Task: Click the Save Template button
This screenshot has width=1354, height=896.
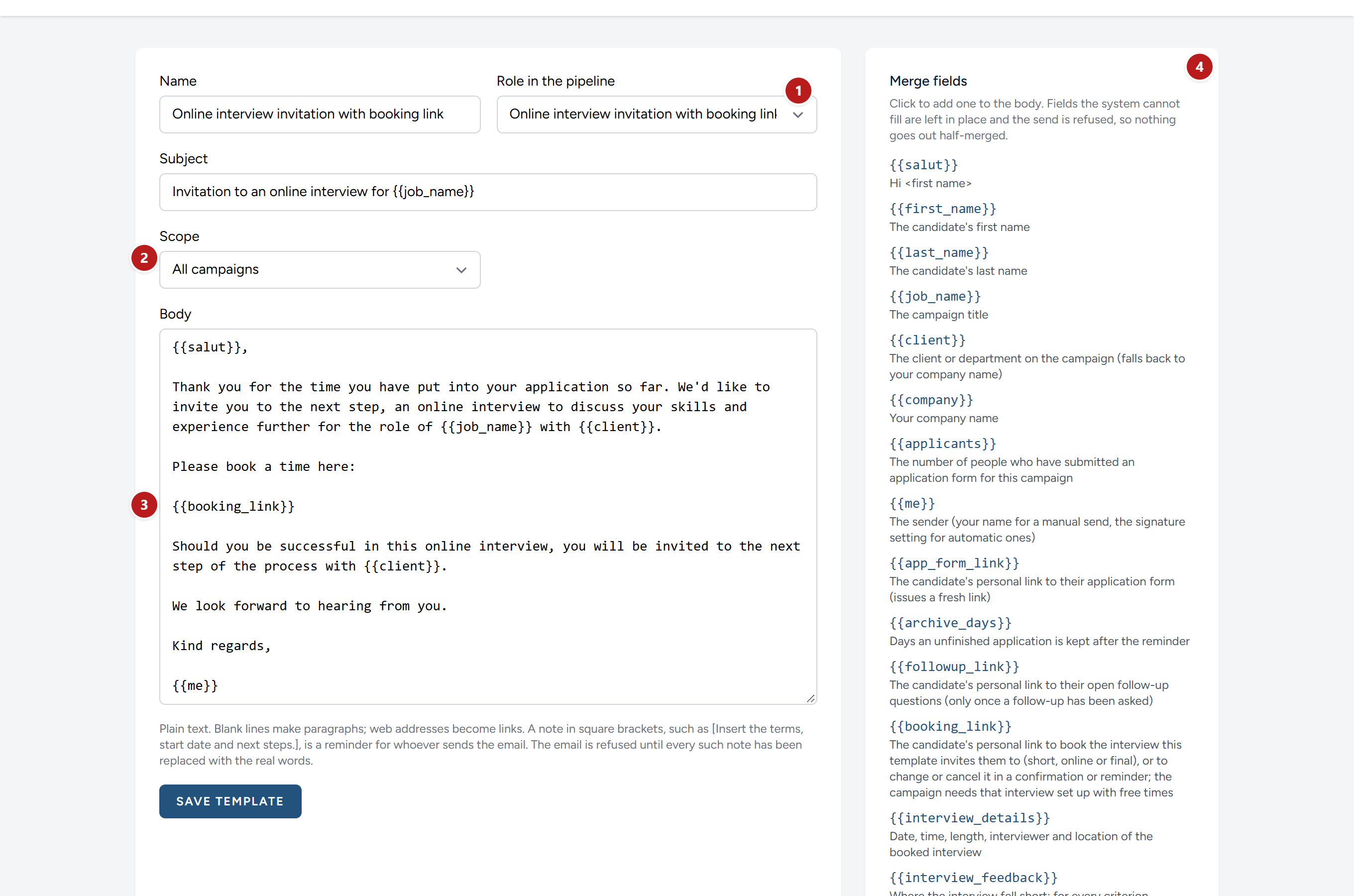Action: click(230, 801)
